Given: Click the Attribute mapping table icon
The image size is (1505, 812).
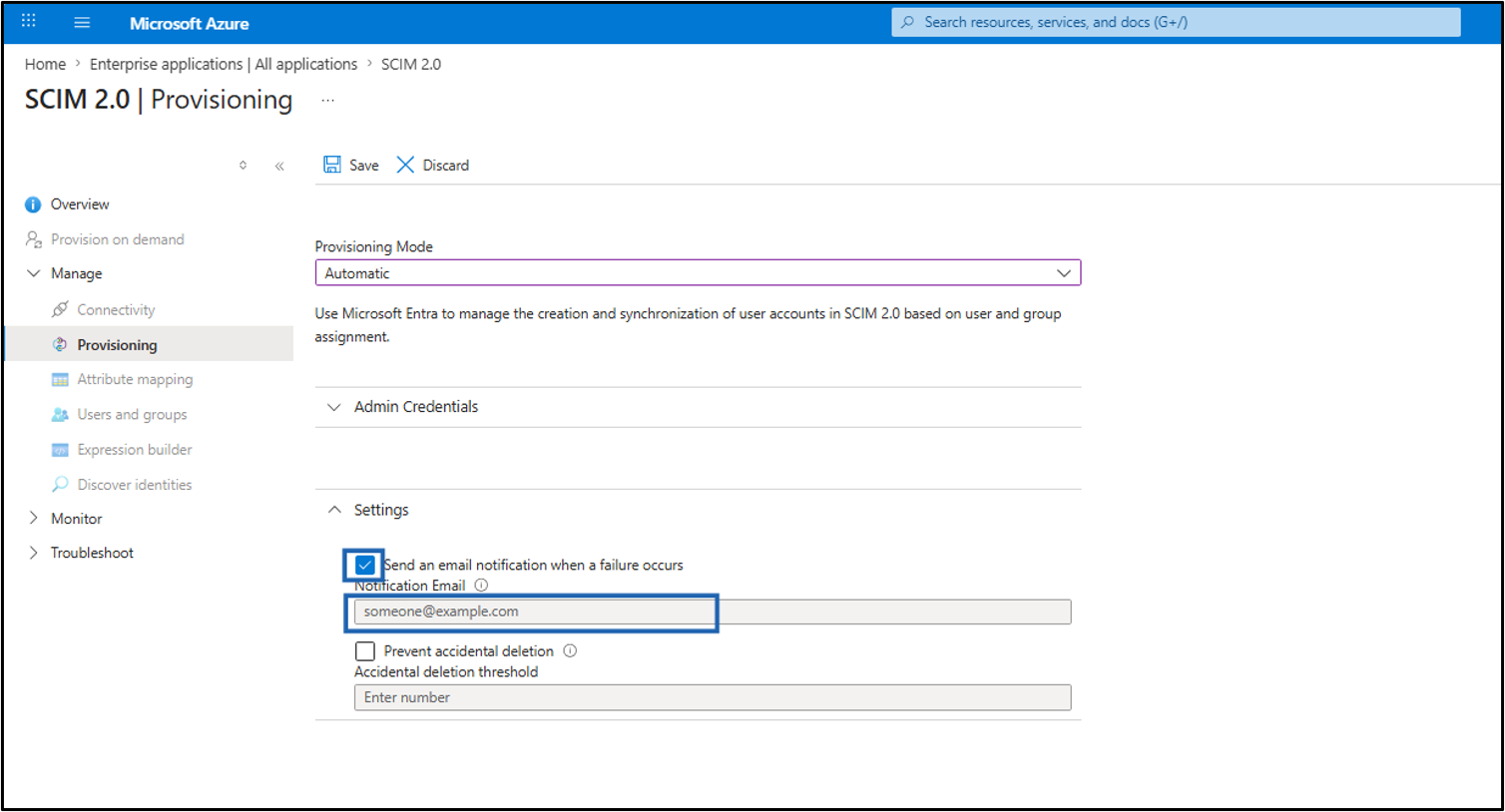Looking at the screenshot, I should point(60,380).
